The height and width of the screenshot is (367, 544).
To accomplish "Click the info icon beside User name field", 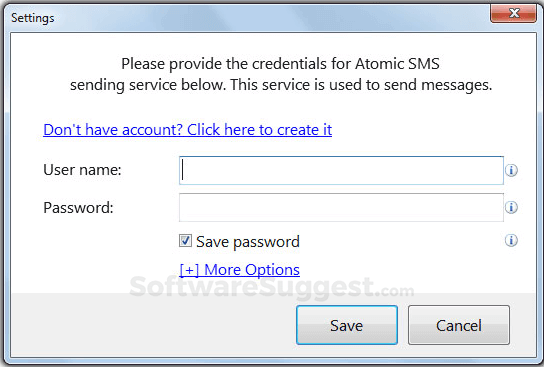I will pos(511,170).
